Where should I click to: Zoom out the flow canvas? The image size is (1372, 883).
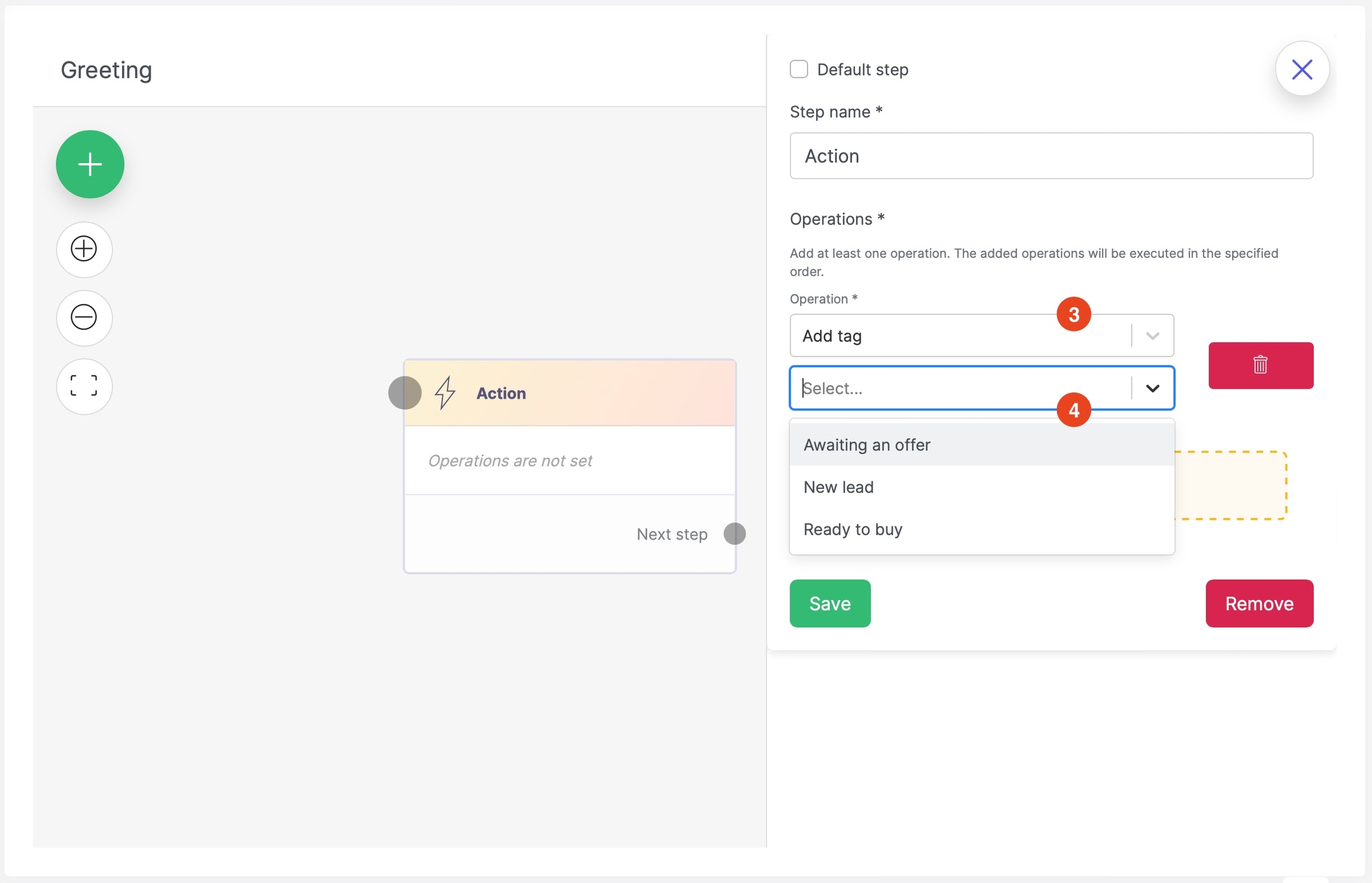point(84,317)
